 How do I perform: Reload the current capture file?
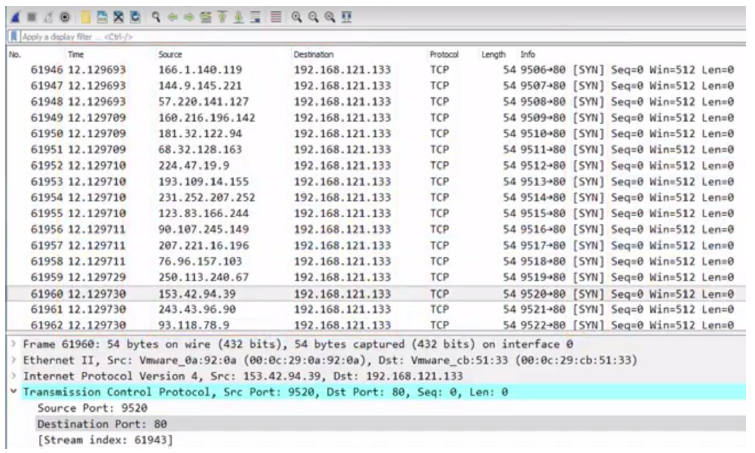136,17
